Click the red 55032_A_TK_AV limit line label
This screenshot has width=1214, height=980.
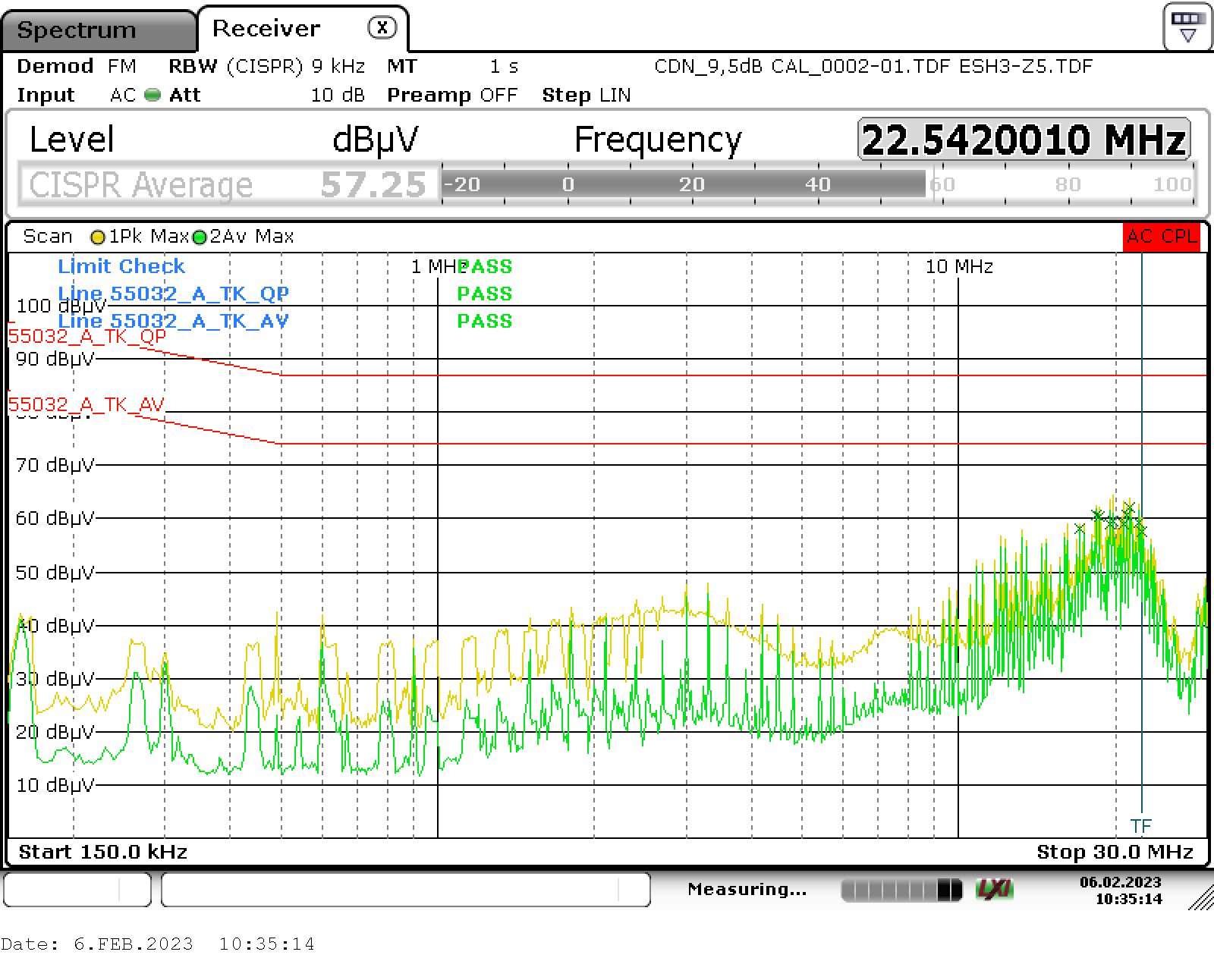point(86,404)
